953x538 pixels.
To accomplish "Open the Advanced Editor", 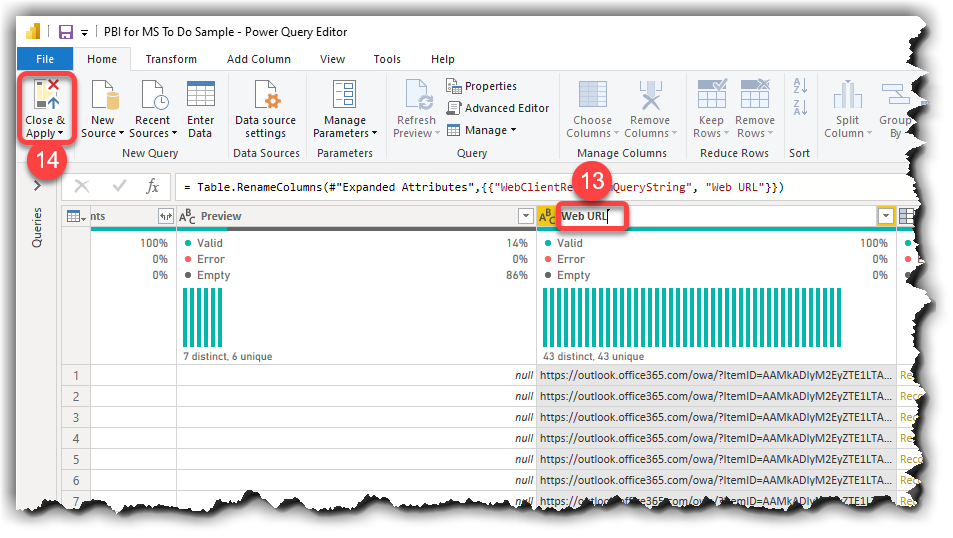I will pyautogui.click(x=498, y=108).
